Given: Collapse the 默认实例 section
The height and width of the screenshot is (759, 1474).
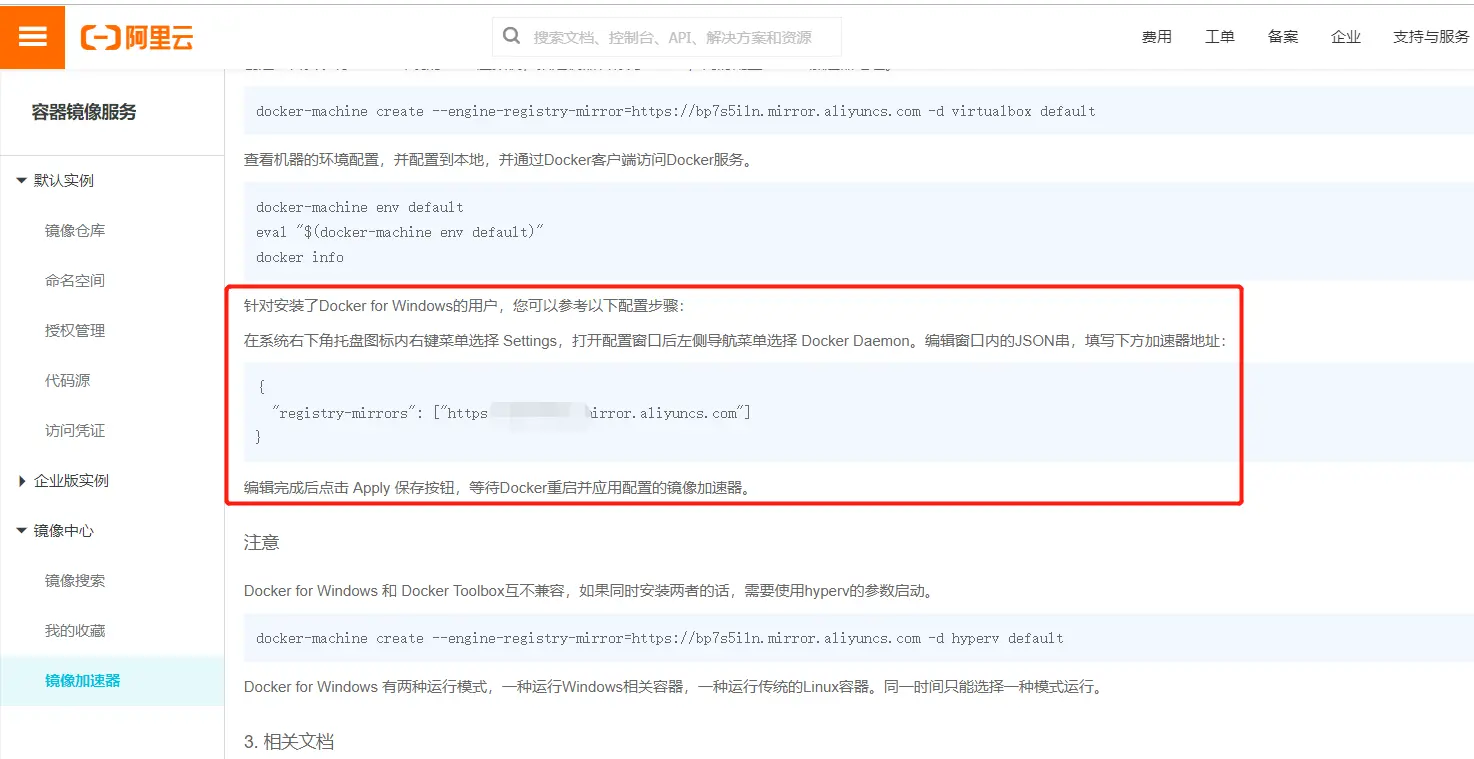Looking at the screenshot, I should click(x=56, y=181).
